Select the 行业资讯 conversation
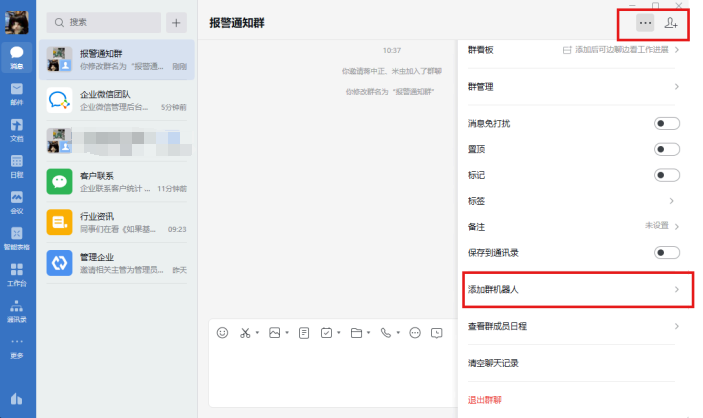This screenshot has height=418, width=703. tap(117, 222)
